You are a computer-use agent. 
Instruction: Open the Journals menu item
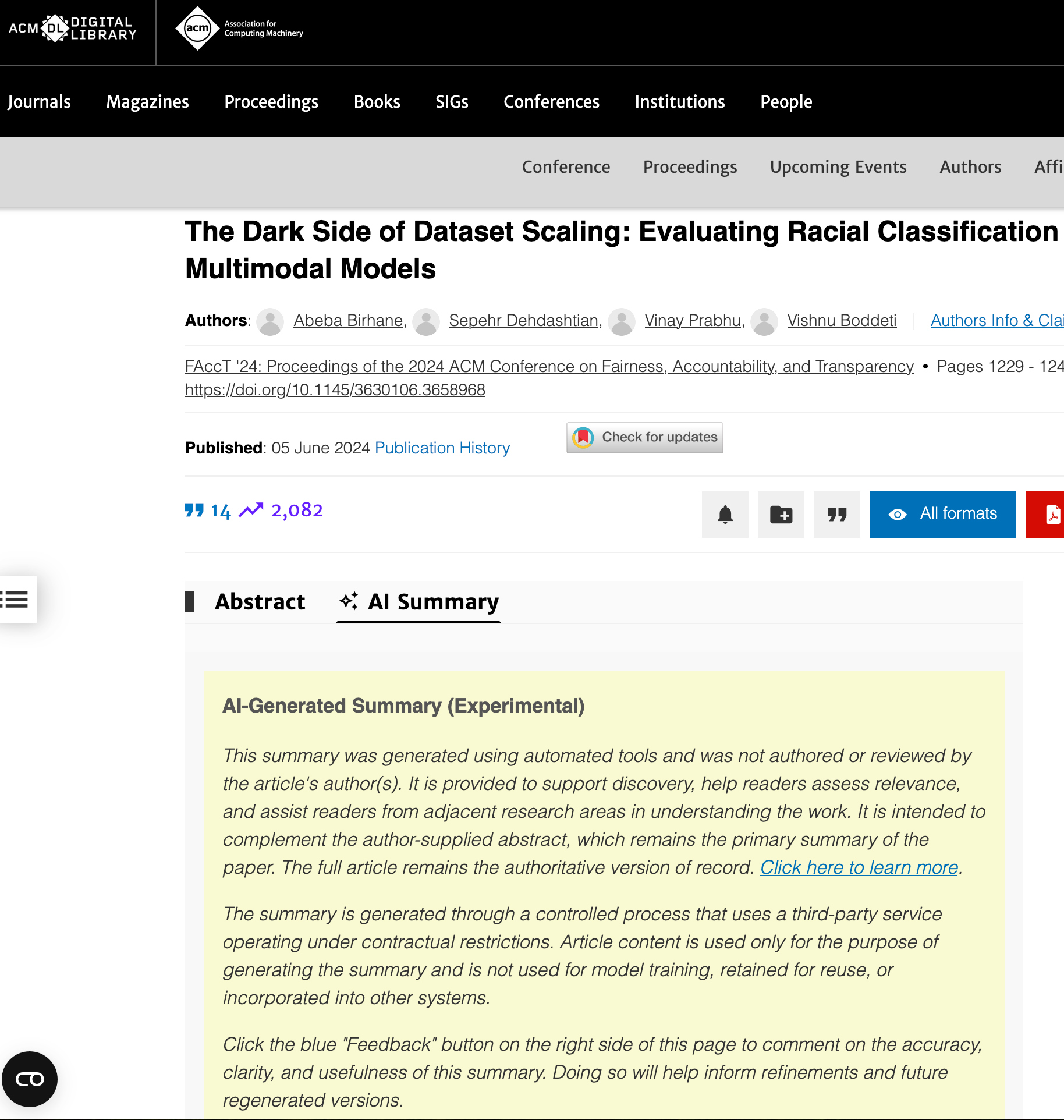tap(39, 102)
